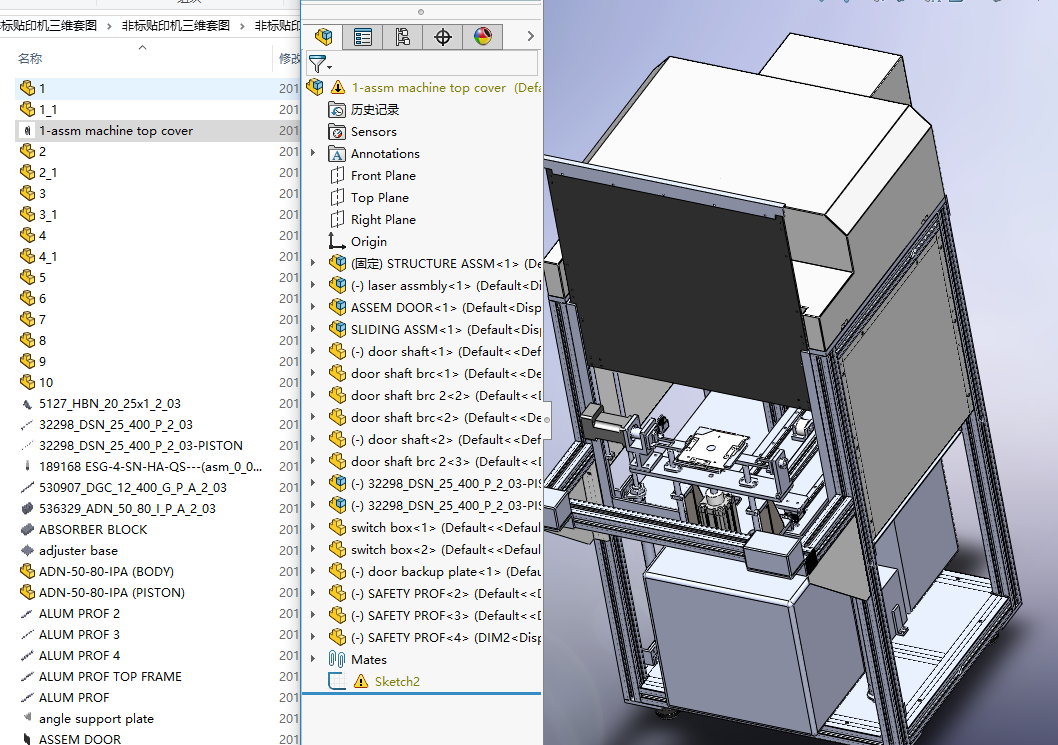Screen dimensions: 1058x745
Task: Select Sketch2 with the warning icon
Action: click(396, 681)
